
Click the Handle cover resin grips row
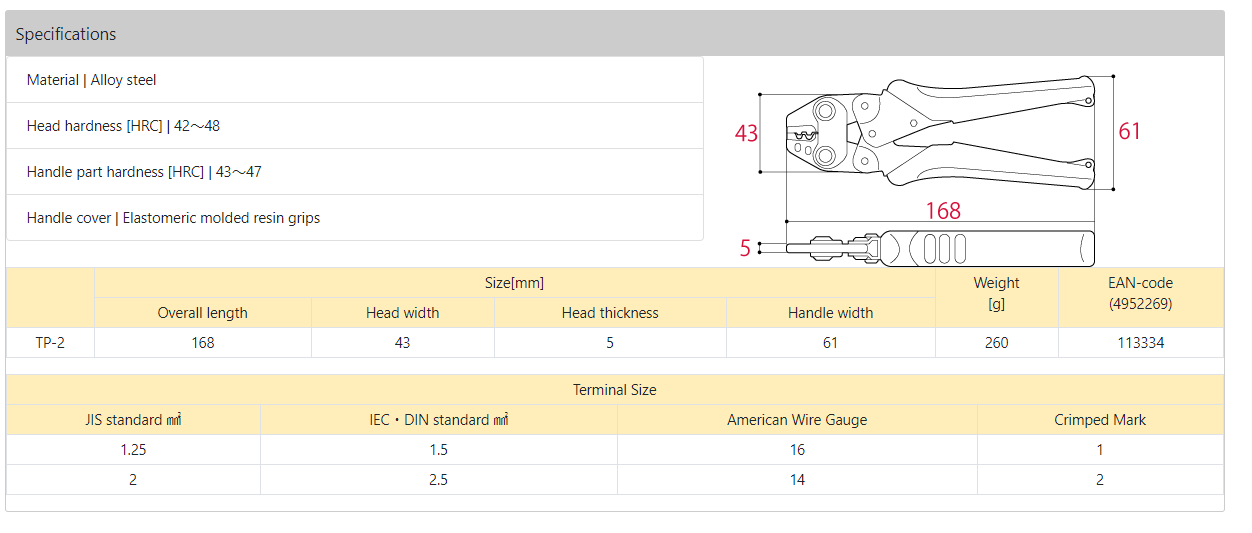point(355,218)
